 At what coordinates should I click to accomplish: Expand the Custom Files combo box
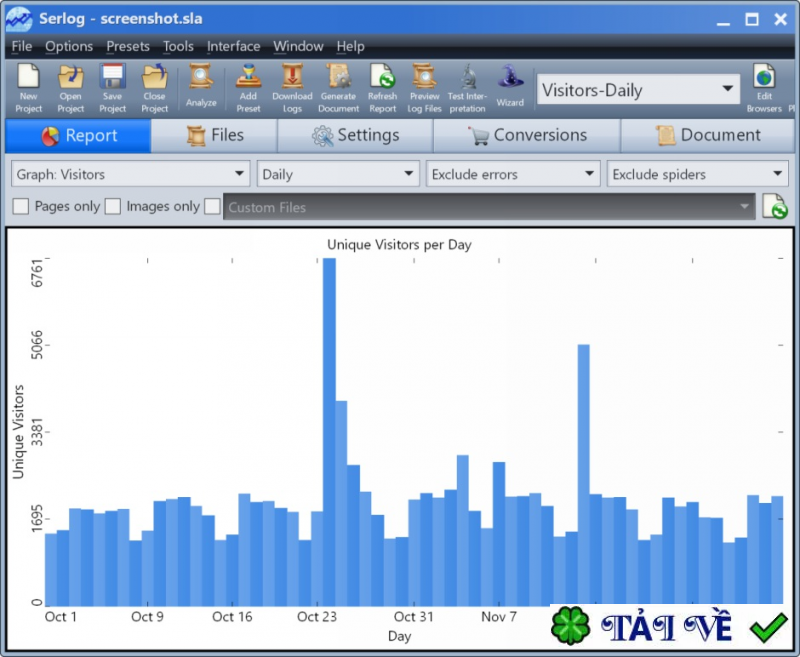[x=489, y=207]
